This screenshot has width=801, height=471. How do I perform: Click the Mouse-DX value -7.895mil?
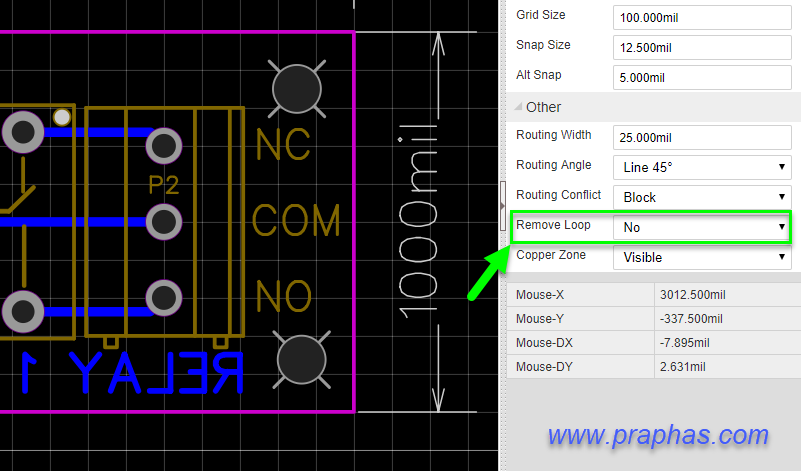pos(684,343)
